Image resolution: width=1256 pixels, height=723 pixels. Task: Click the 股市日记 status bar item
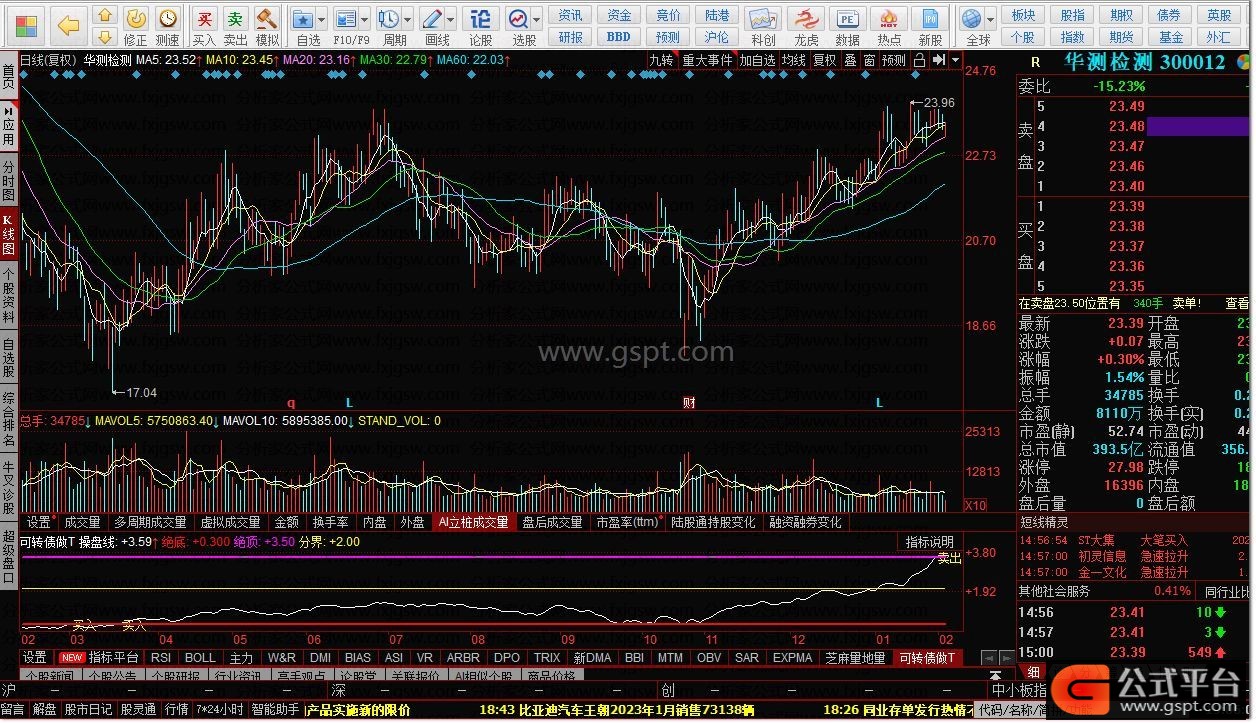89,710
